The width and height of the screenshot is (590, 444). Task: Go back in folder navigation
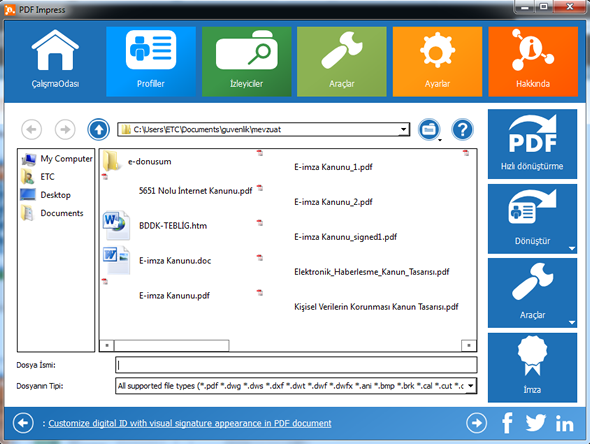click(x=32, y=129)
